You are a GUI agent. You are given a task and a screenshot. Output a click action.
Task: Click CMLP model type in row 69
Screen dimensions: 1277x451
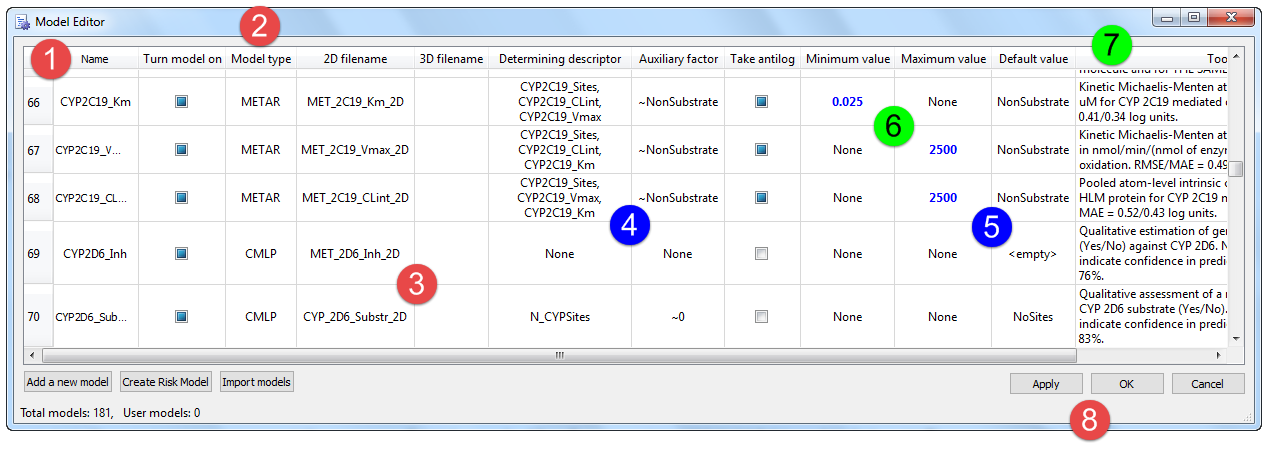[261, 253]
